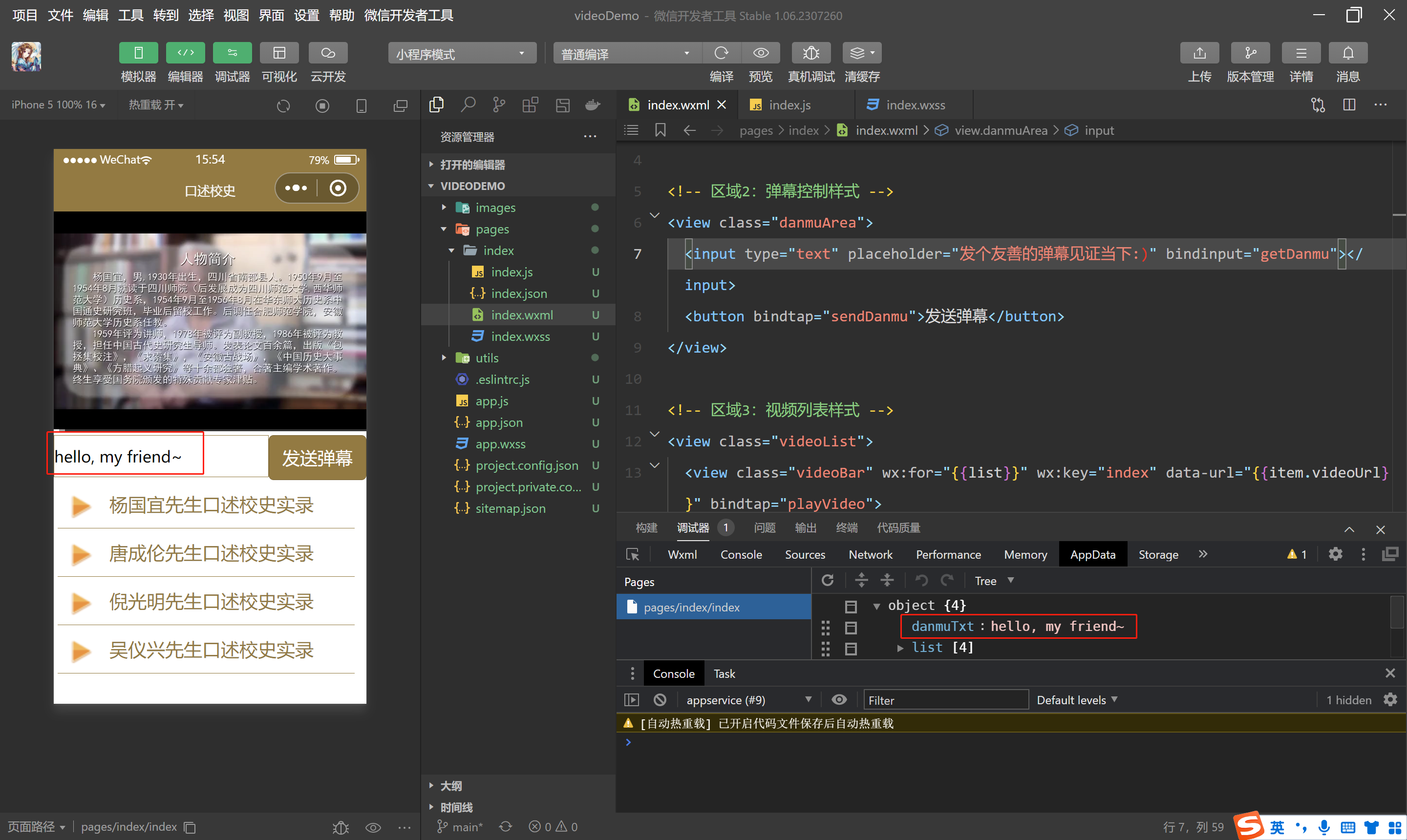Split the editor view icon
The image size is (1407, 840).
point(1349,105)
